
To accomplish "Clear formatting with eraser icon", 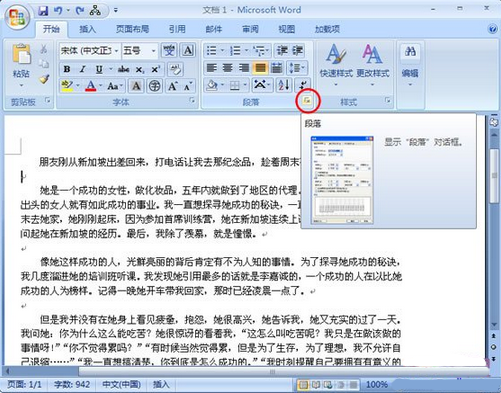I will [x=175, y=69].
